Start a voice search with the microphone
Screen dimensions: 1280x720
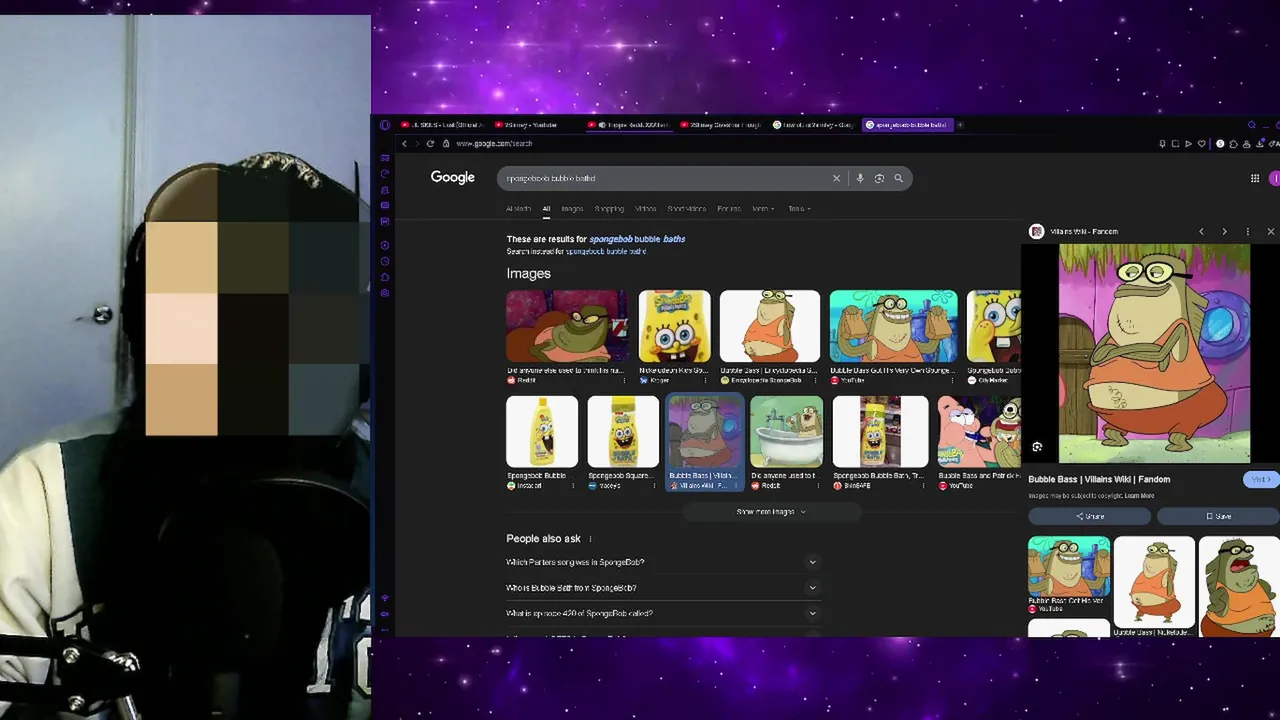click(x=859, y=178)
